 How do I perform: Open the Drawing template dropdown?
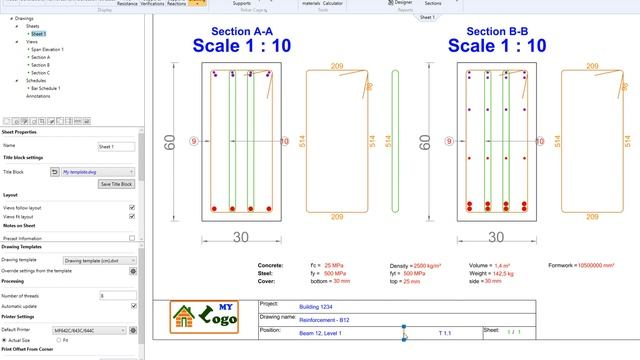pos(100,260)
